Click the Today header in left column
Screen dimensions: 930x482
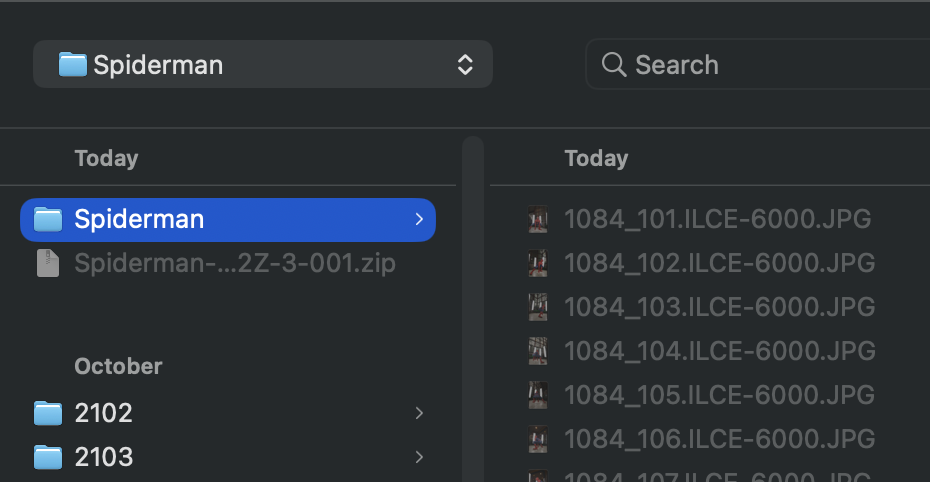click(x=106, y=158)
